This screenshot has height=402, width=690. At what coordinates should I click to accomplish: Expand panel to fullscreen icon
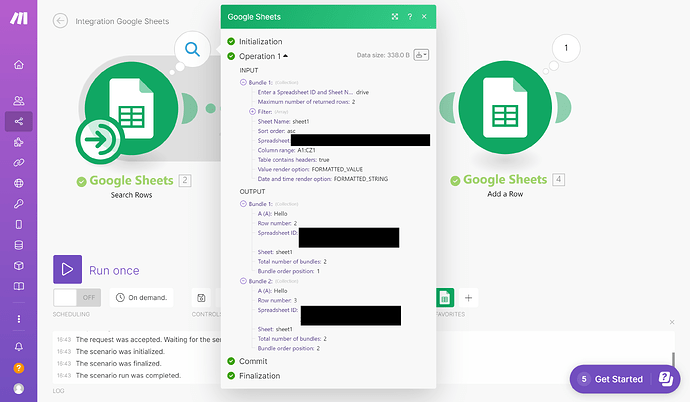[395, 17]
